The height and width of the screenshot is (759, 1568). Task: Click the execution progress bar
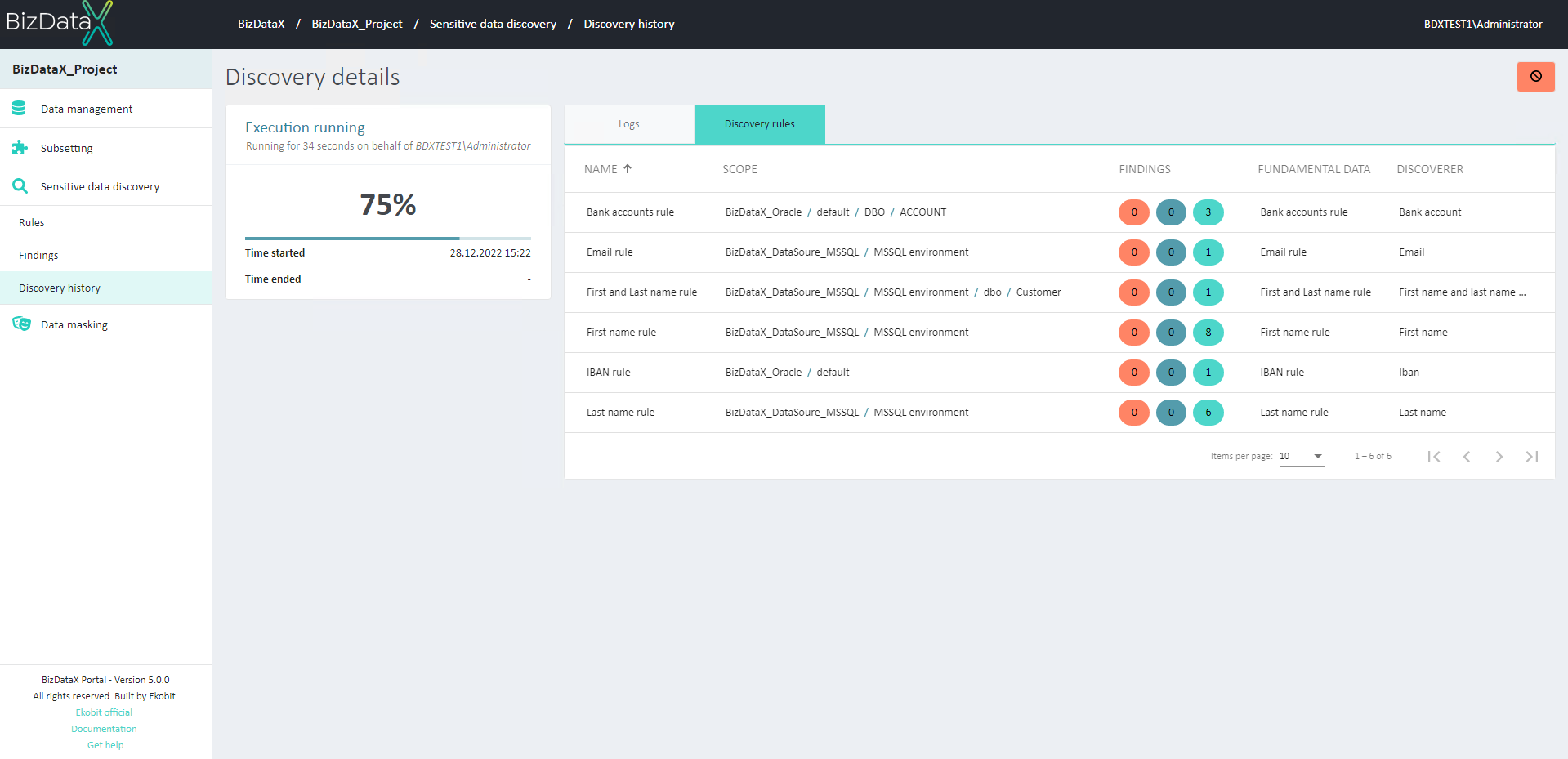click(388, 238)
